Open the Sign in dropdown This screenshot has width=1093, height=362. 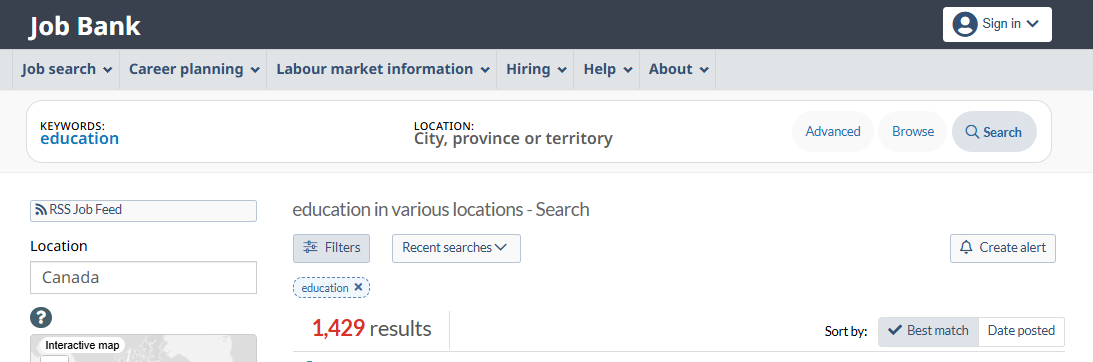coord(997,24)
